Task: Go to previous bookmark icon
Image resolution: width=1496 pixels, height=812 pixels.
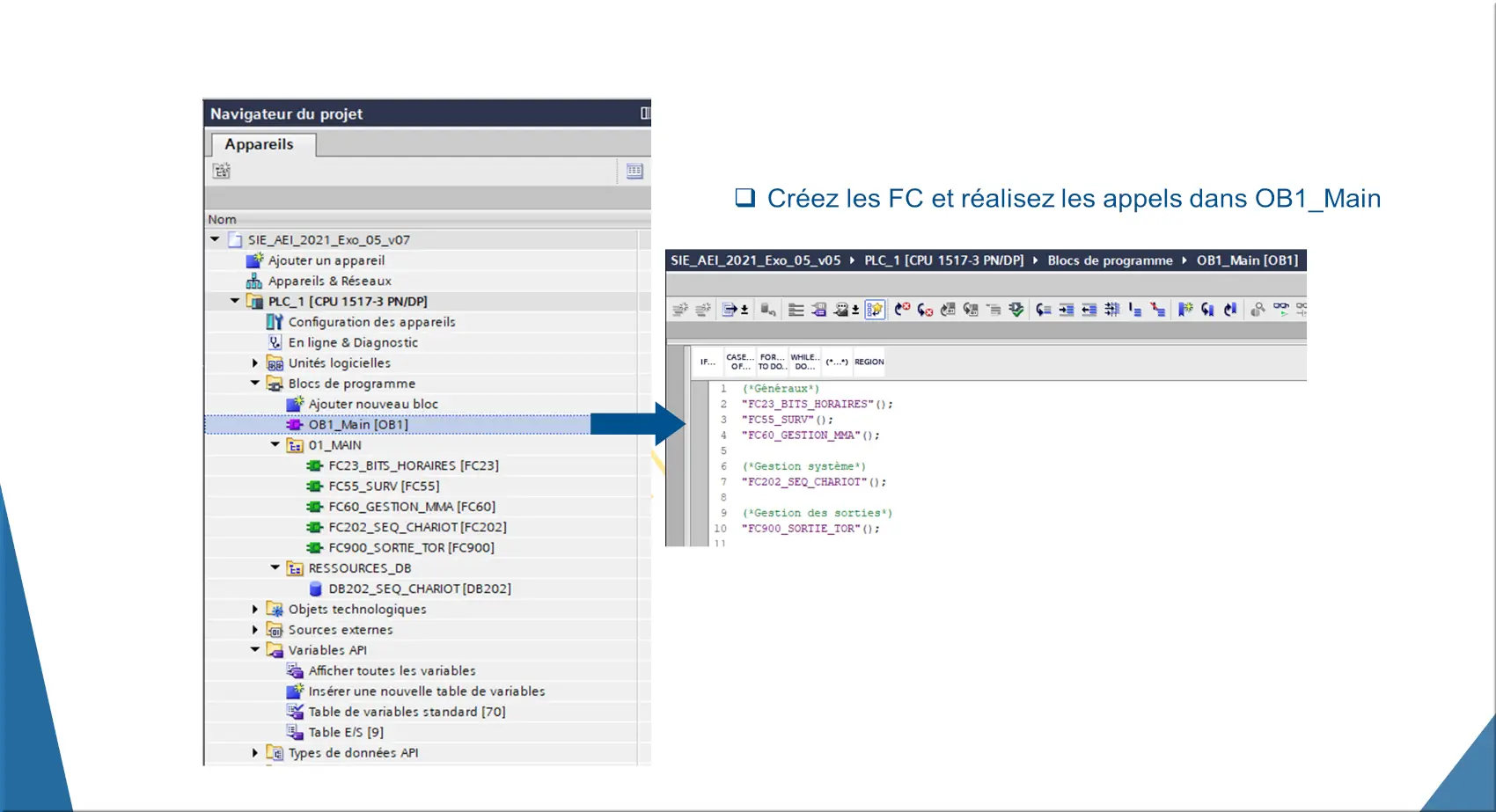Action: pyautogui.click(x=1230, y=309)
